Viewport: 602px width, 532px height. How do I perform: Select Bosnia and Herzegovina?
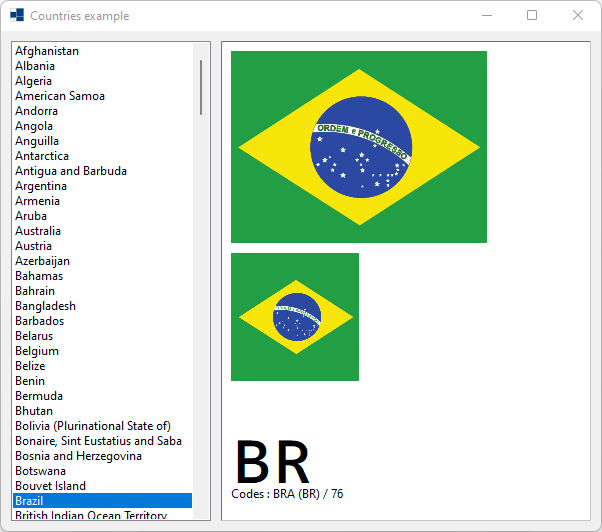[x=103, y=455]
